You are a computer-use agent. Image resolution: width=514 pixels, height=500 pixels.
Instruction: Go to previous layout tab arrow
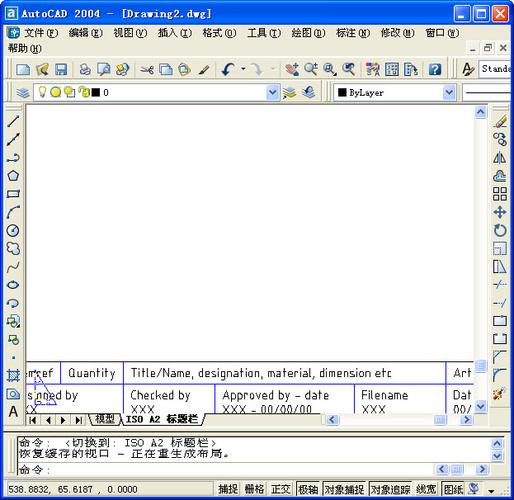point(48,420)
